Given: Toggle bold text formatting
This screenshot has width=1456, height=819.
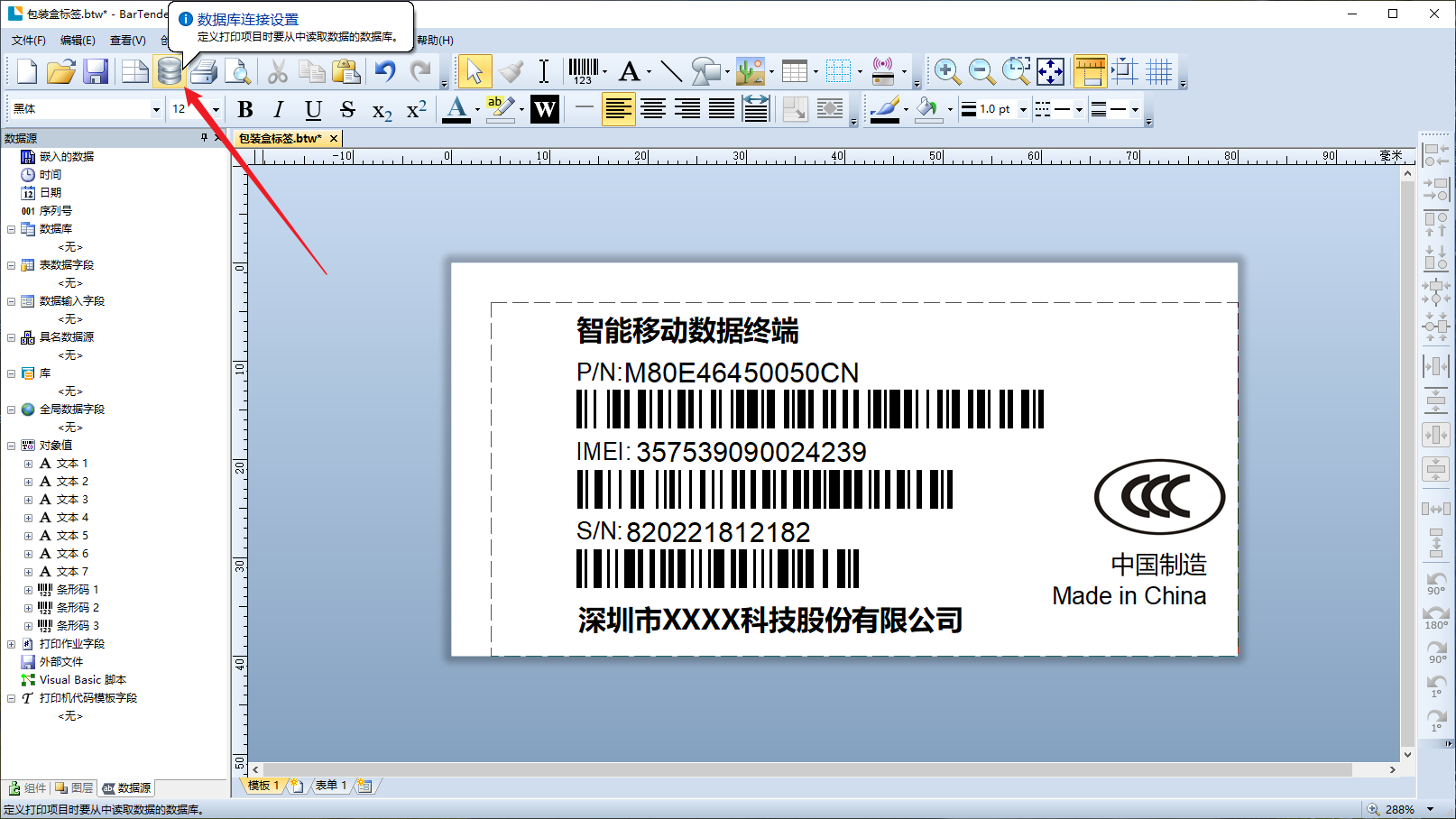Looking at the screenshot, I should tap(244, 109).
